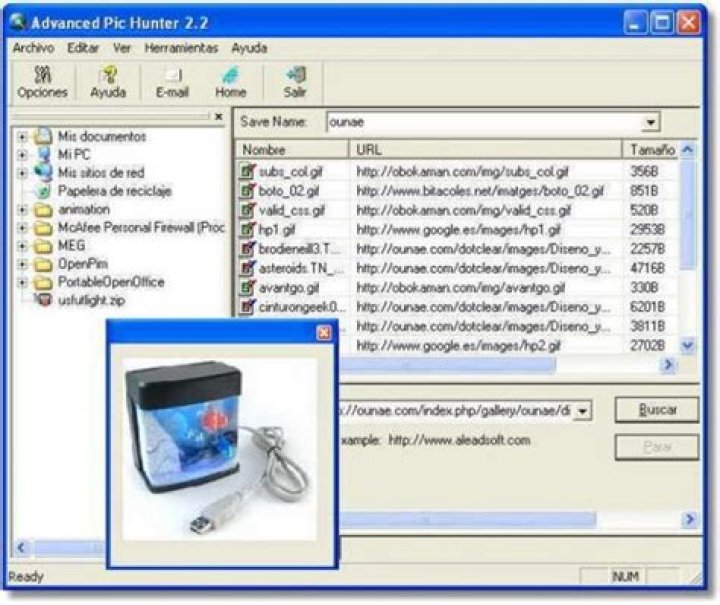Expand the Mis documentos tree node
The height and width of the screenshot is (605, 720).
(22, 136)
